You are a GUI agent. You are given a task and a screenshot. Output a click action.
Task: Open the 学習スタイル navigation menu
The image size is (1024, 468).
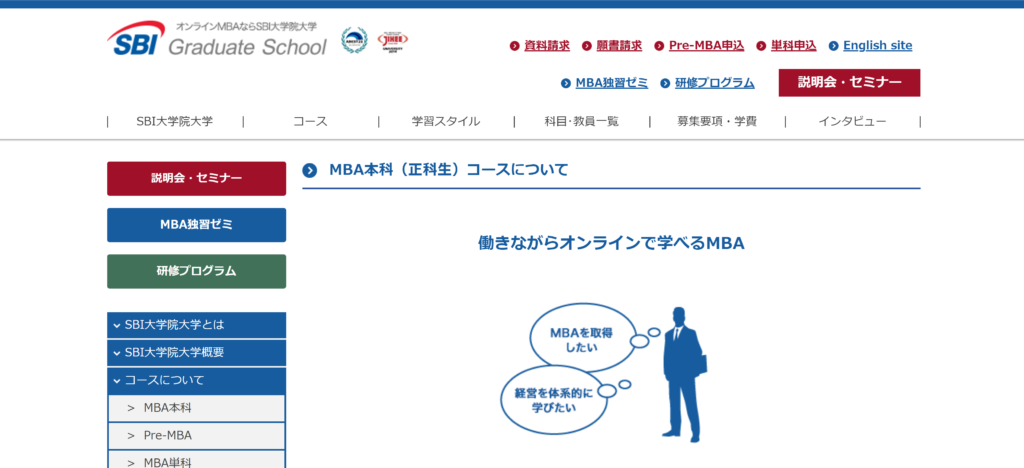click(446, 121)
